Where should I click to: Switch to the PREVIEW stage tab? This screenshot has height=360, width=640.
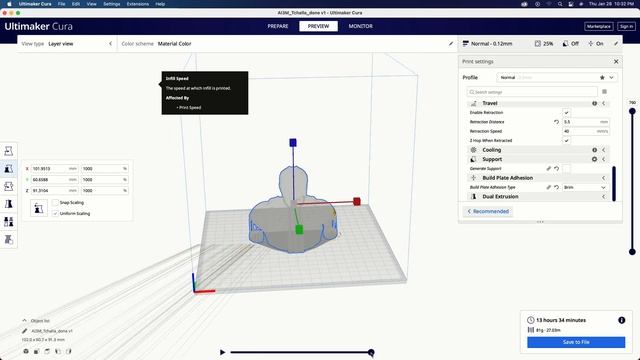(x=318, y=26)
